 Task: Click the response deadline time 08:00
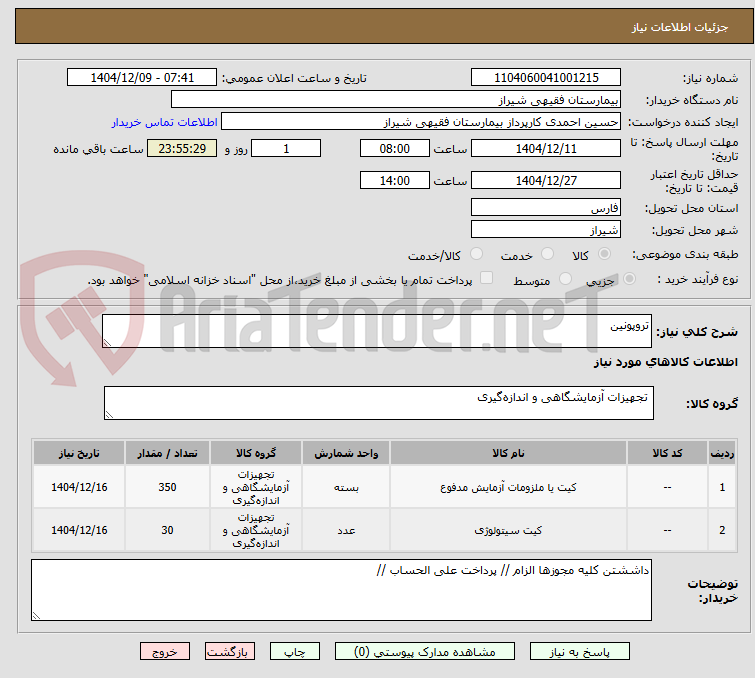395,148
